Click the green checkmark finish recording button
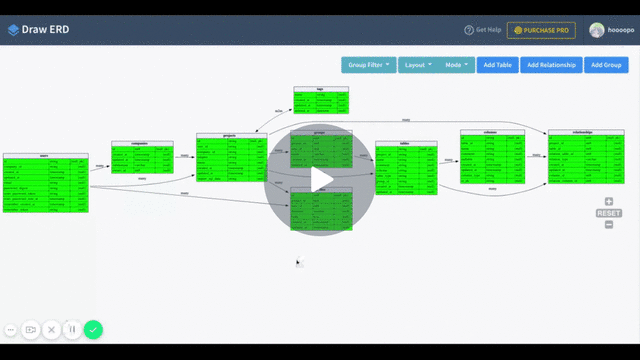Image resolution: width=640 pixels, height=360 pixels. 93,330
